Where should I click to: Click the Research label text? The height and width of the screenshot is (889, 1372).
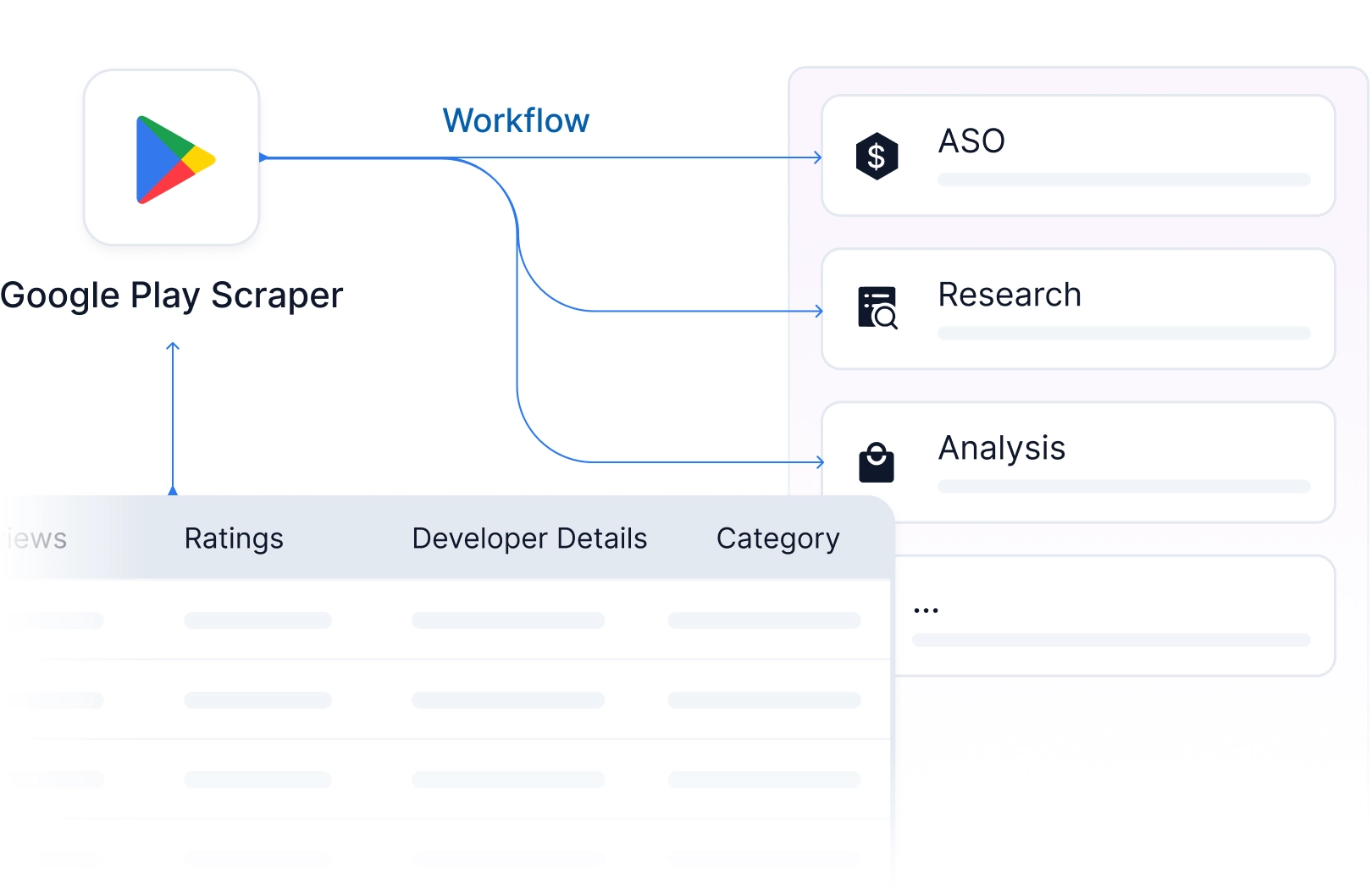[x=1010, y=295]
